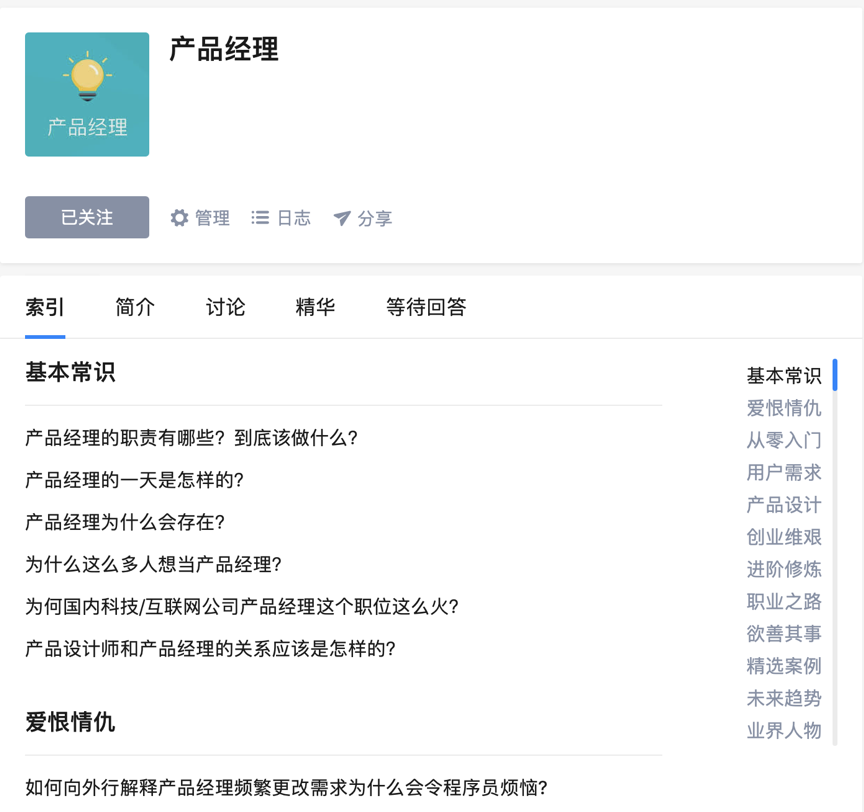Go to 精选案例 section in side navigation
Viewport: 864px width, 812px height.
point(784,666)
